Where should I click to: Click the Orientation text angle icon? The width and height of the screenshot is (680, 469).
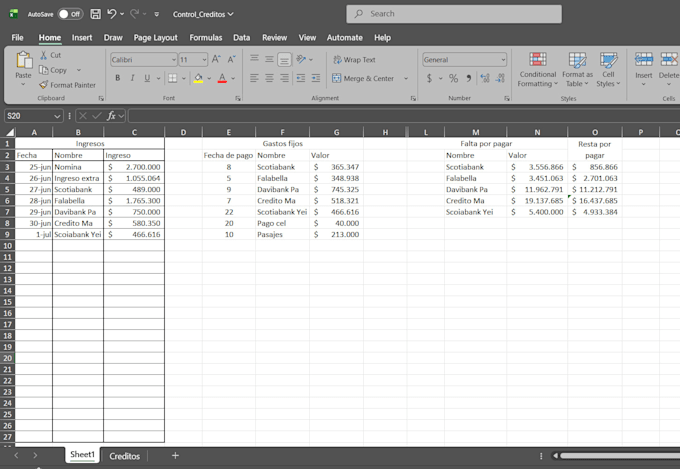(301, 59)
